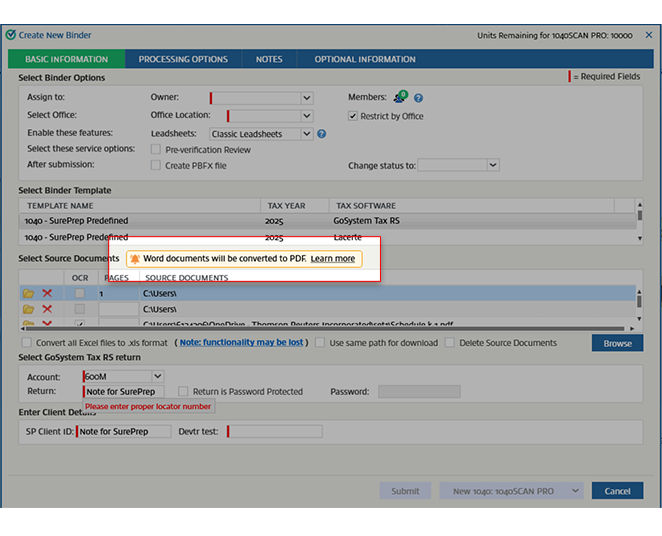Check Return is Password Protected
The height and width of the screenshot is (536, 662).
[x=183, y=391]
